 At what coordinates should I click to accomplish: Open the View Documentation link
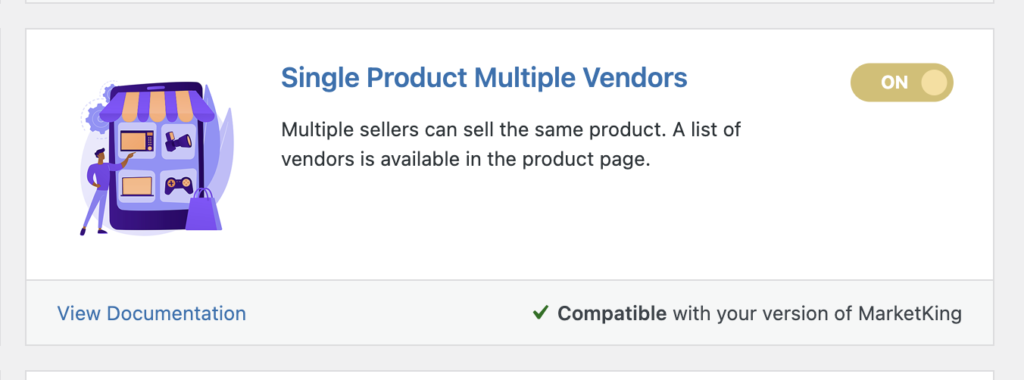(152, 313)
